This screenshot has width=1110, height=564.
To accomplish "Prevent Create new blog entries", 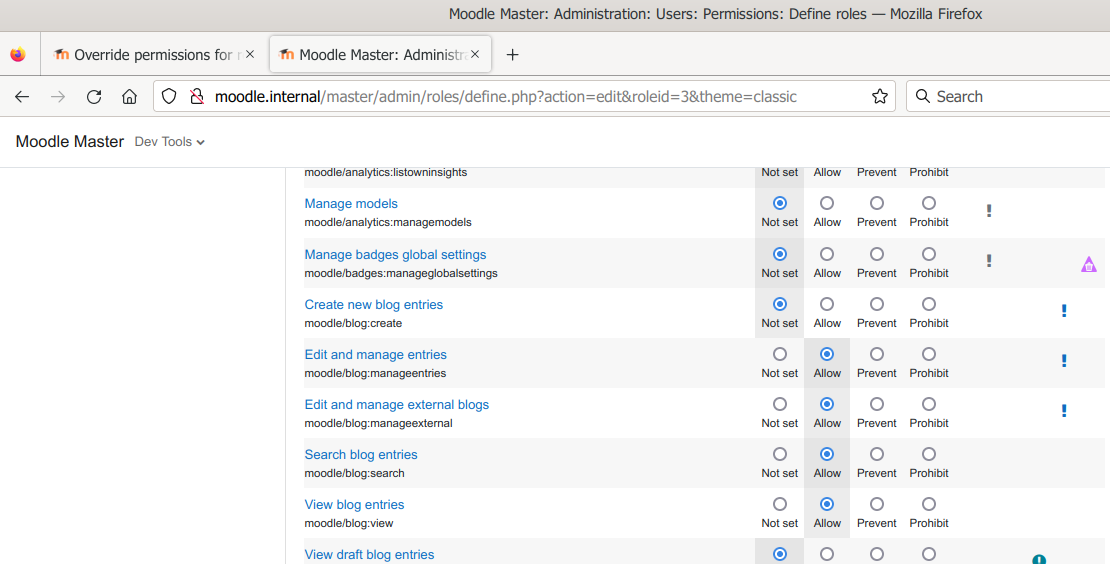I will point(876,304).
